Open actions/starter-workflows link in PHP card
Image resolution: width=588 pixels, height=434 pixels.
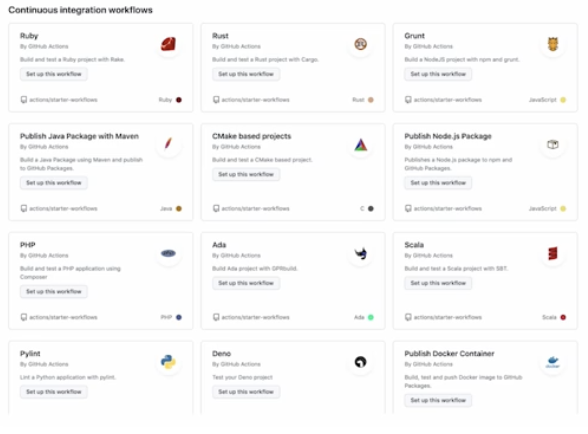click(63, 317)
